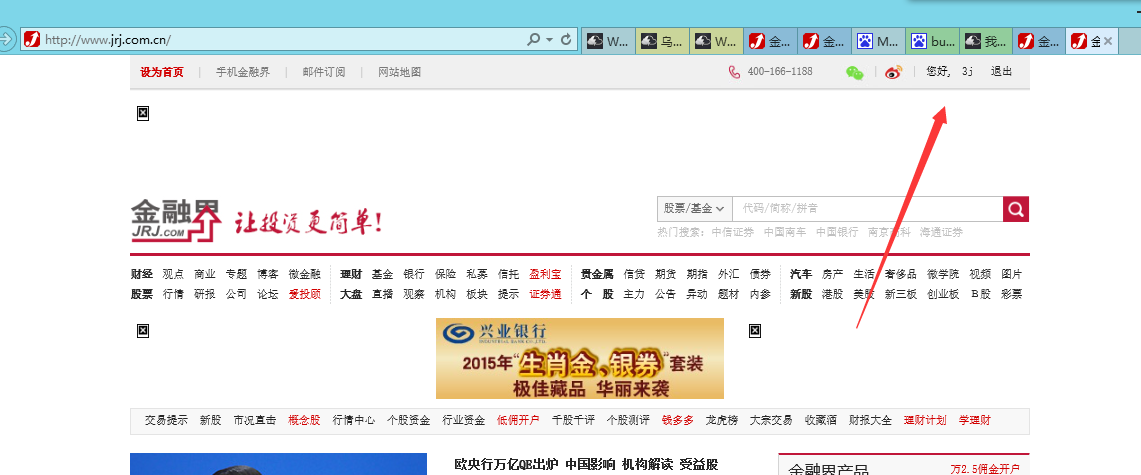Open the 大盘 navigation item
The width and height of the screenshot is (1141, 475).
click(x=351, y=295)
